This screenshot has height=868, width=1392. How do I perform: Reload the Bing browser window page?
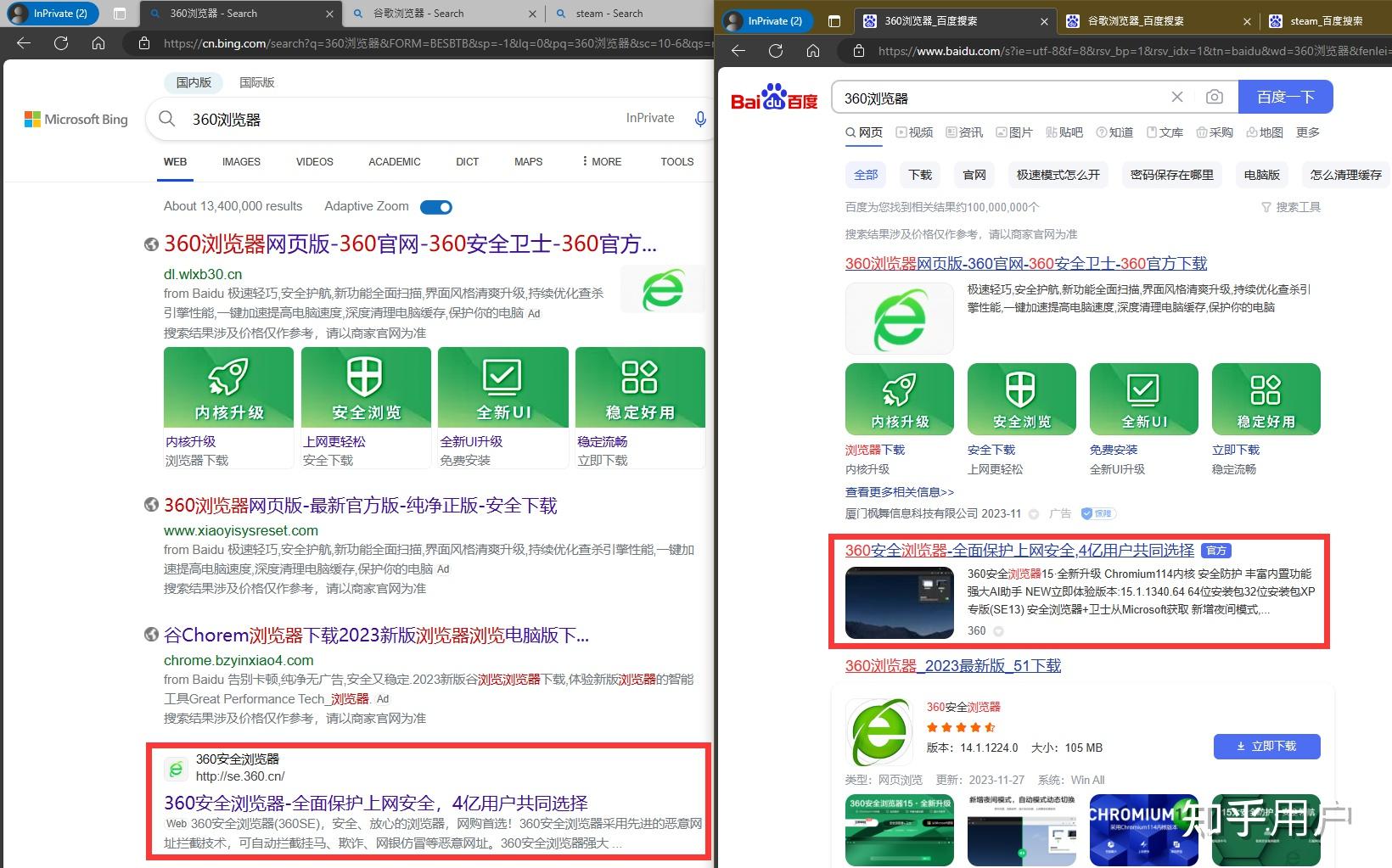tap(61, 42)
